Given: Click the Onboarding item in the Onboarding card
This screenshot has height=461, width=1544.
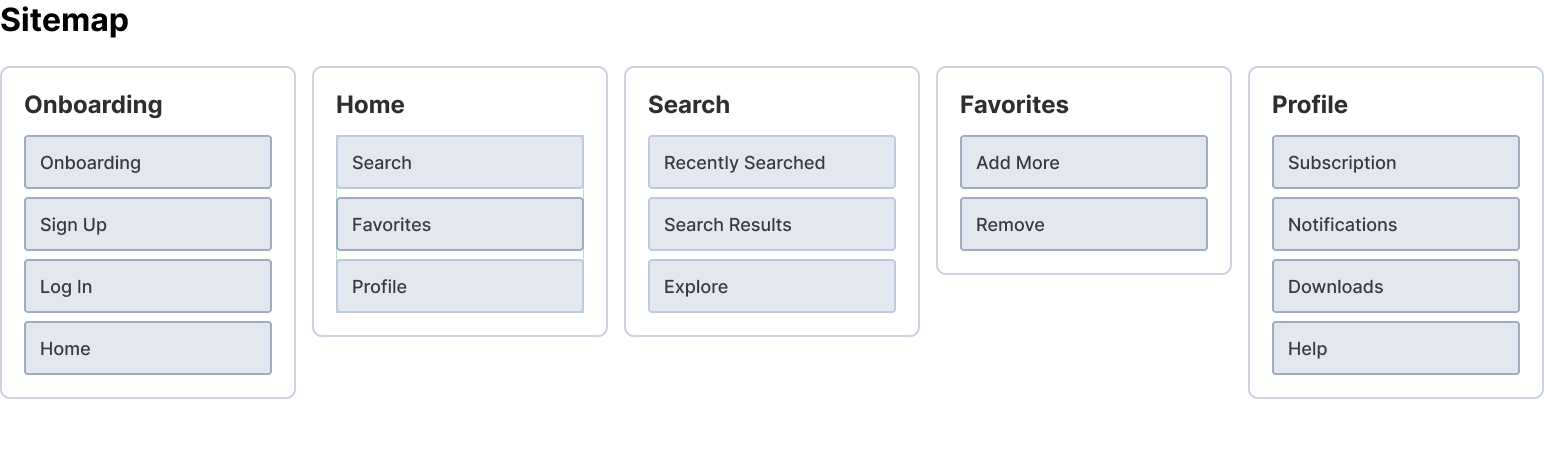Looking at the screenshot, I should click(x=147, y=162).
